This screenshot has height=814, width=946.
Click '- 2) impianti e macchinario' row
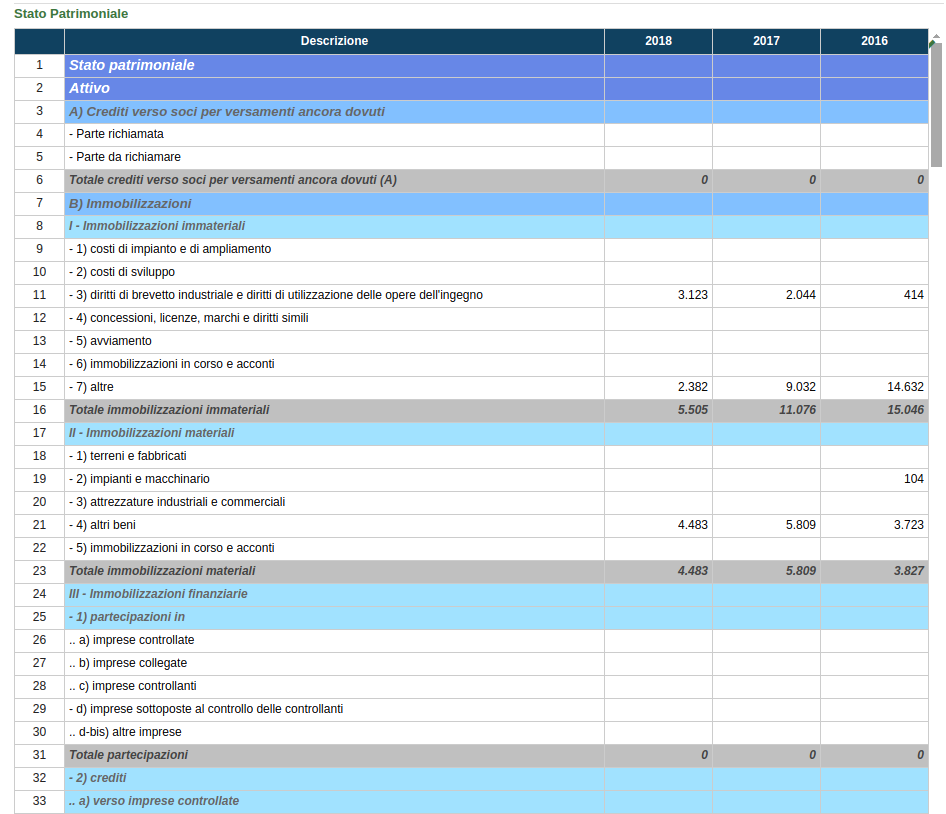click(x=471, y=479)
